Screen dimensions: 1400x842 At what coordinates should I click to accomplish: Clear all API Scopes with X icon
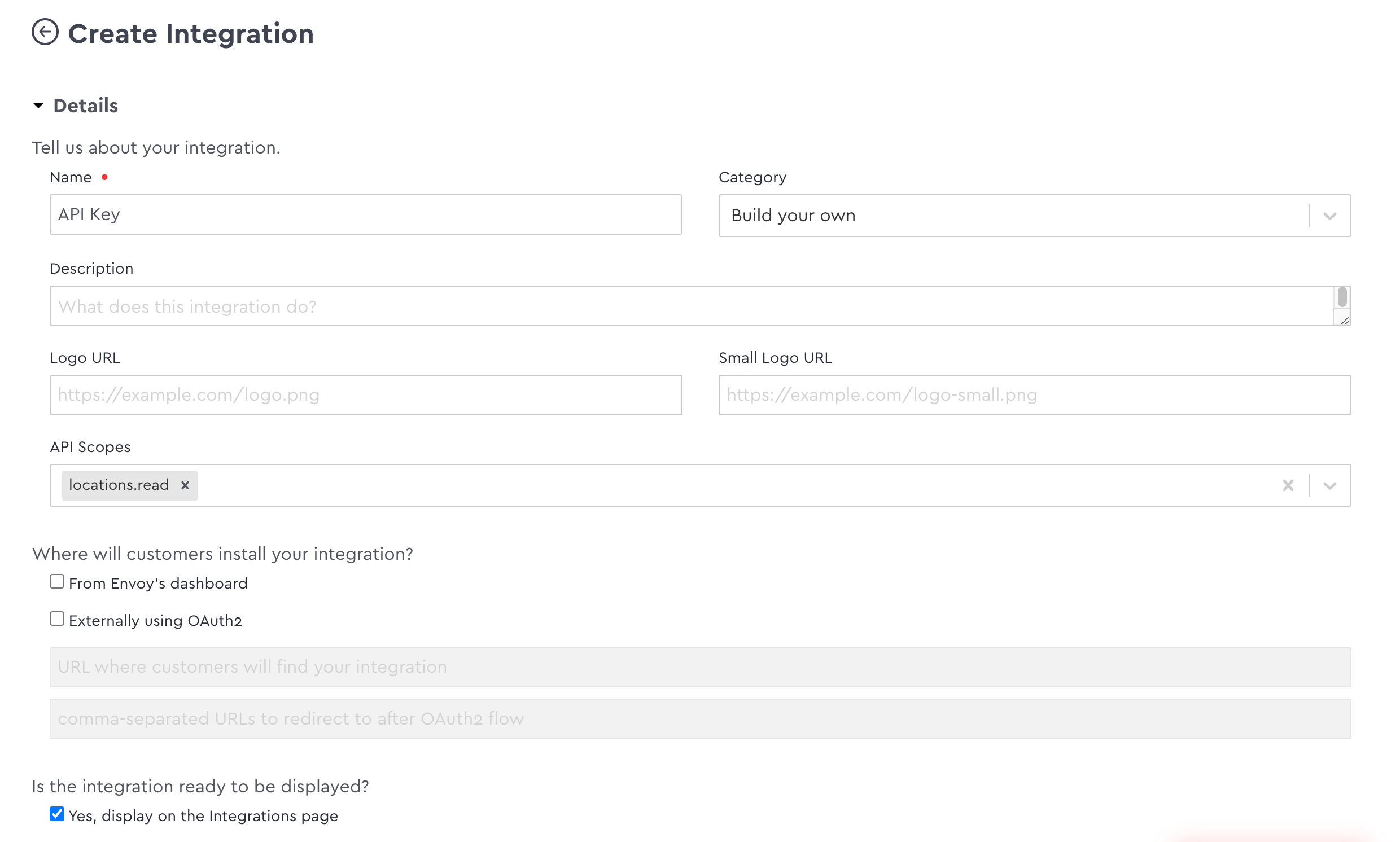(x=1288, y=485)
